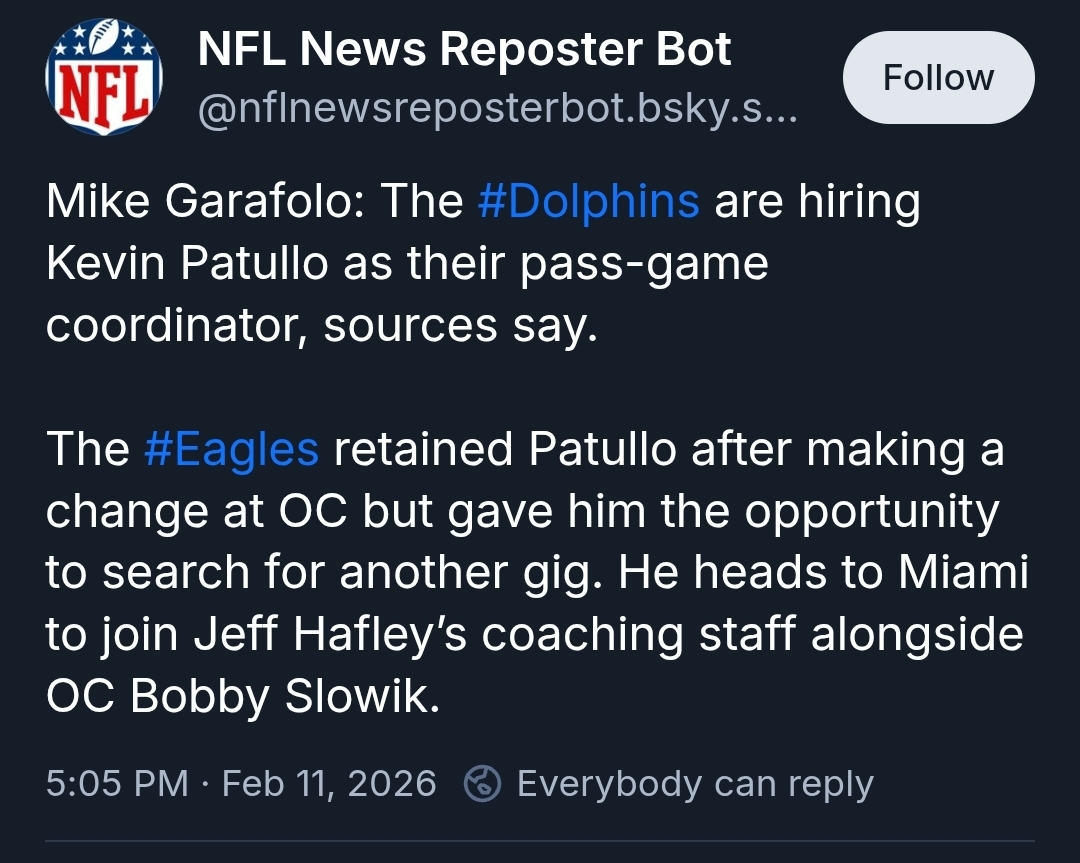Open the 5:05 PM timestamp

(x=117, y=783)
